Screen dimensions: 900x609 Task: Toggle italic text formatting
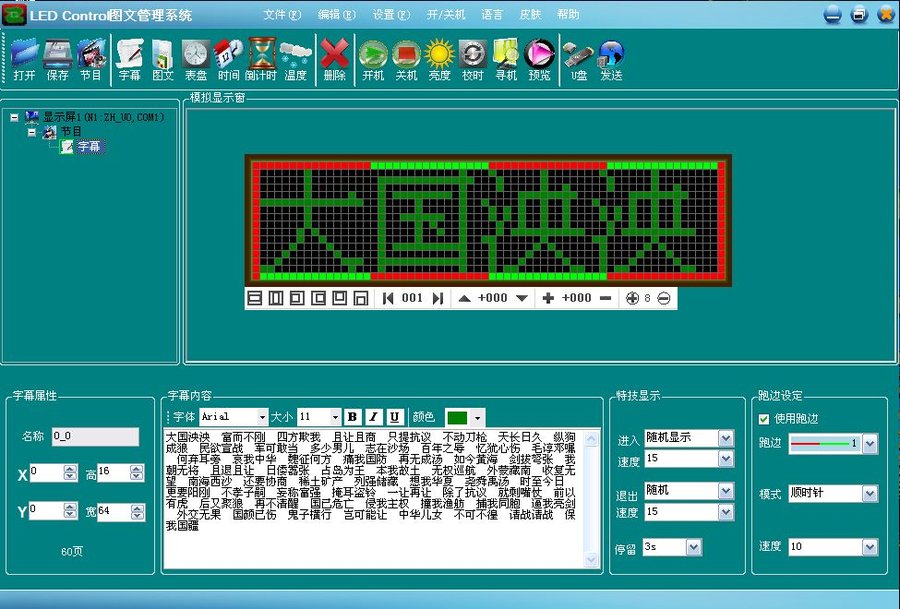point(373,416)
